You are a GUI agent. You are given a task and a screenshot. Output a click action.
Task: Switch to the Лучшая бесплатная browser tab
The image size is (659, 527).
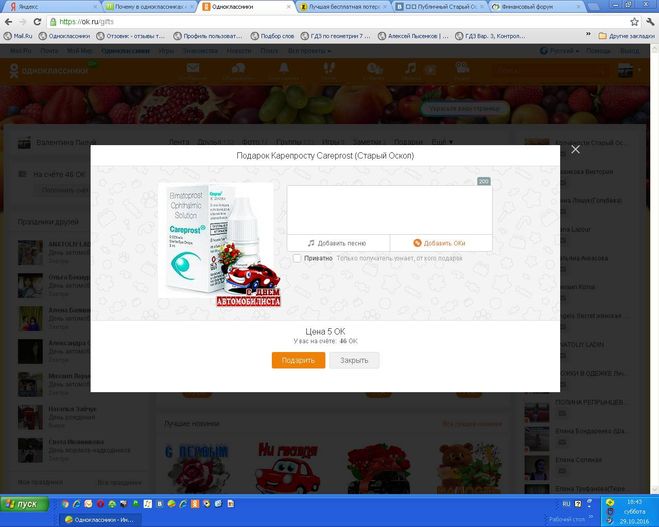[343, 7]
